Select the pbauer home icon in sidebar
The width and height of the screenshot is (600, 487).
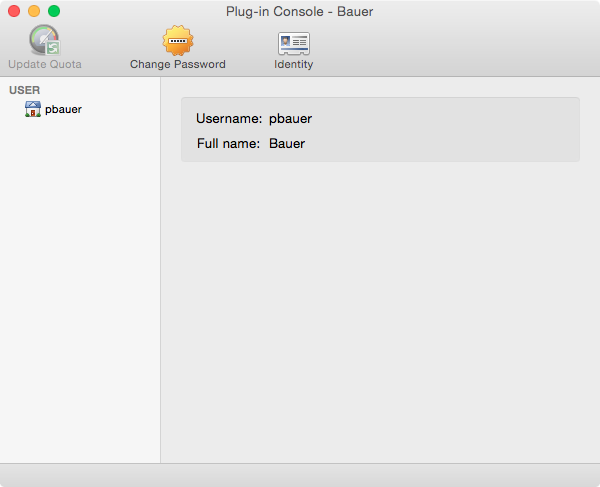pos(33,109)
